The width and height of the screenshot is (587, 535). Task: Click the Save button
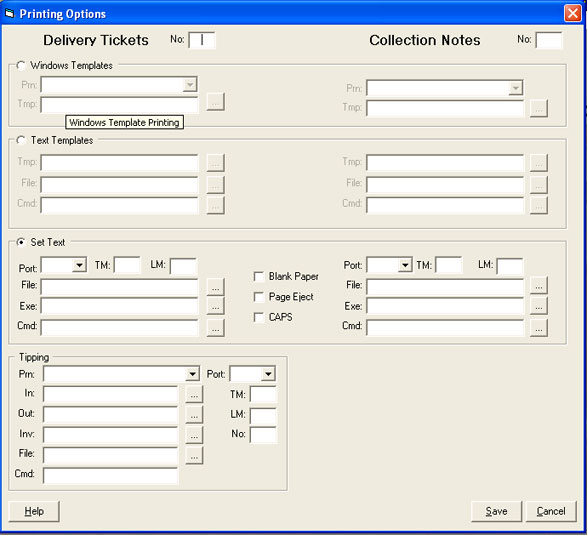[496, 511]
